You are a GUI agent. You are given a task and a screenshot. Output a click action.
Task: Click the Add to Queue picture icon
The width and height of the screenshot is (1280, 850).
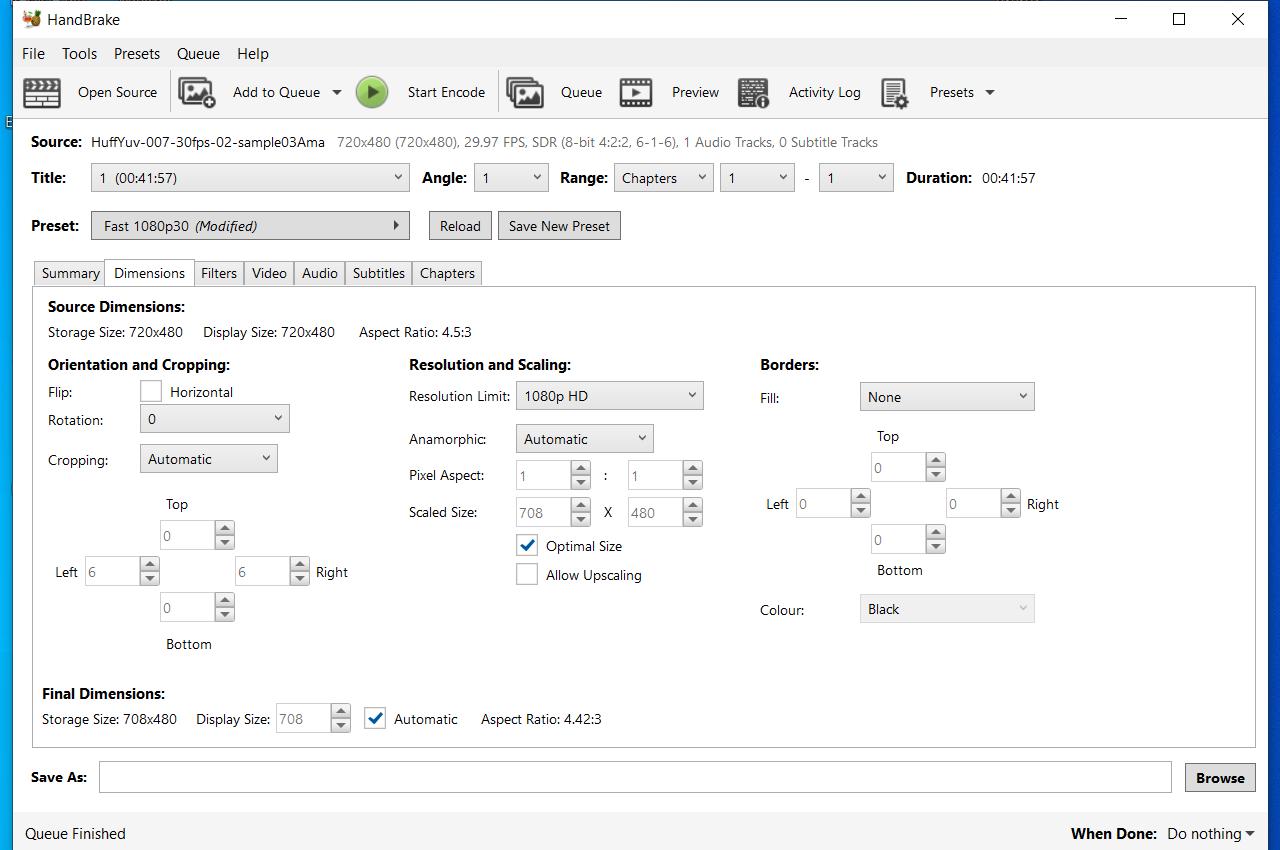tap(197, 92)
